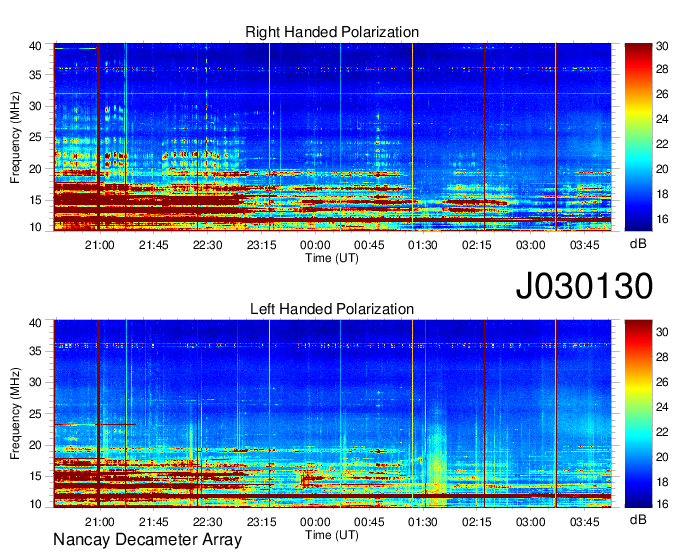Click the 'Time (UT)' label under the bottom plot

coord(332,535)
